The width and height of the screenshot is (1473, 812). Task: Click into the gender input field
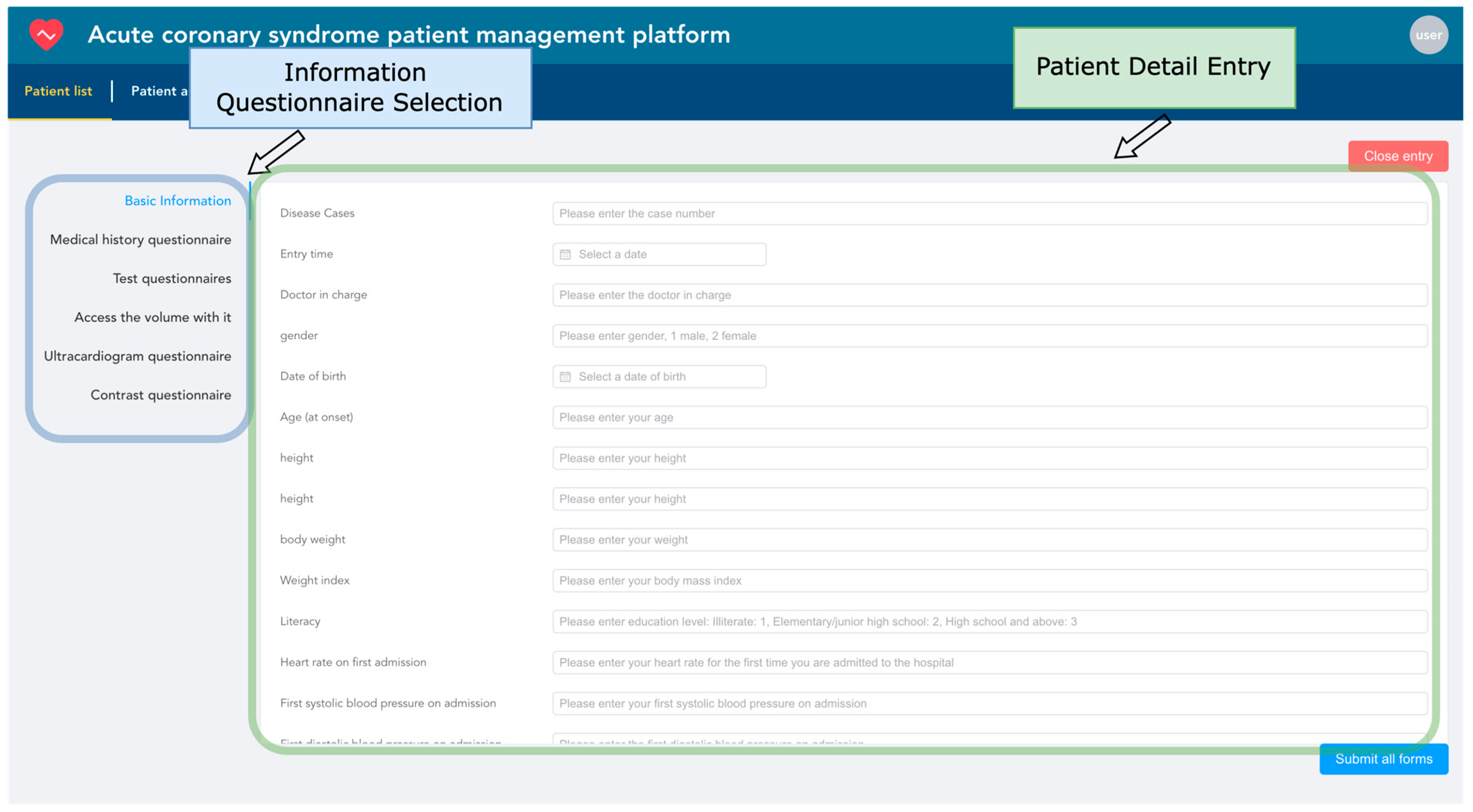[x=989, y=336]
